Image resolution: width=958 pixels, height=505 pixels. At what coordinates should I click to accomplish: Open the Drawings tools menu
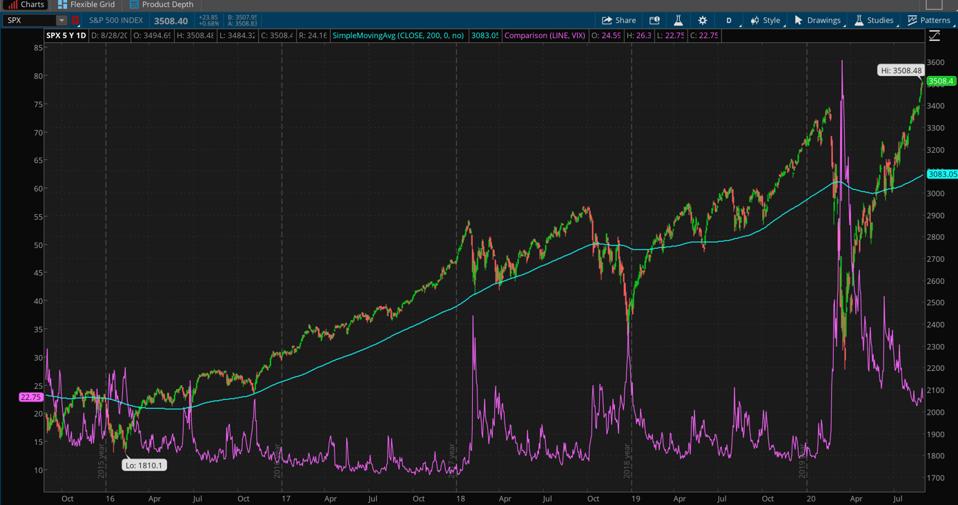(x=817, y=20)
